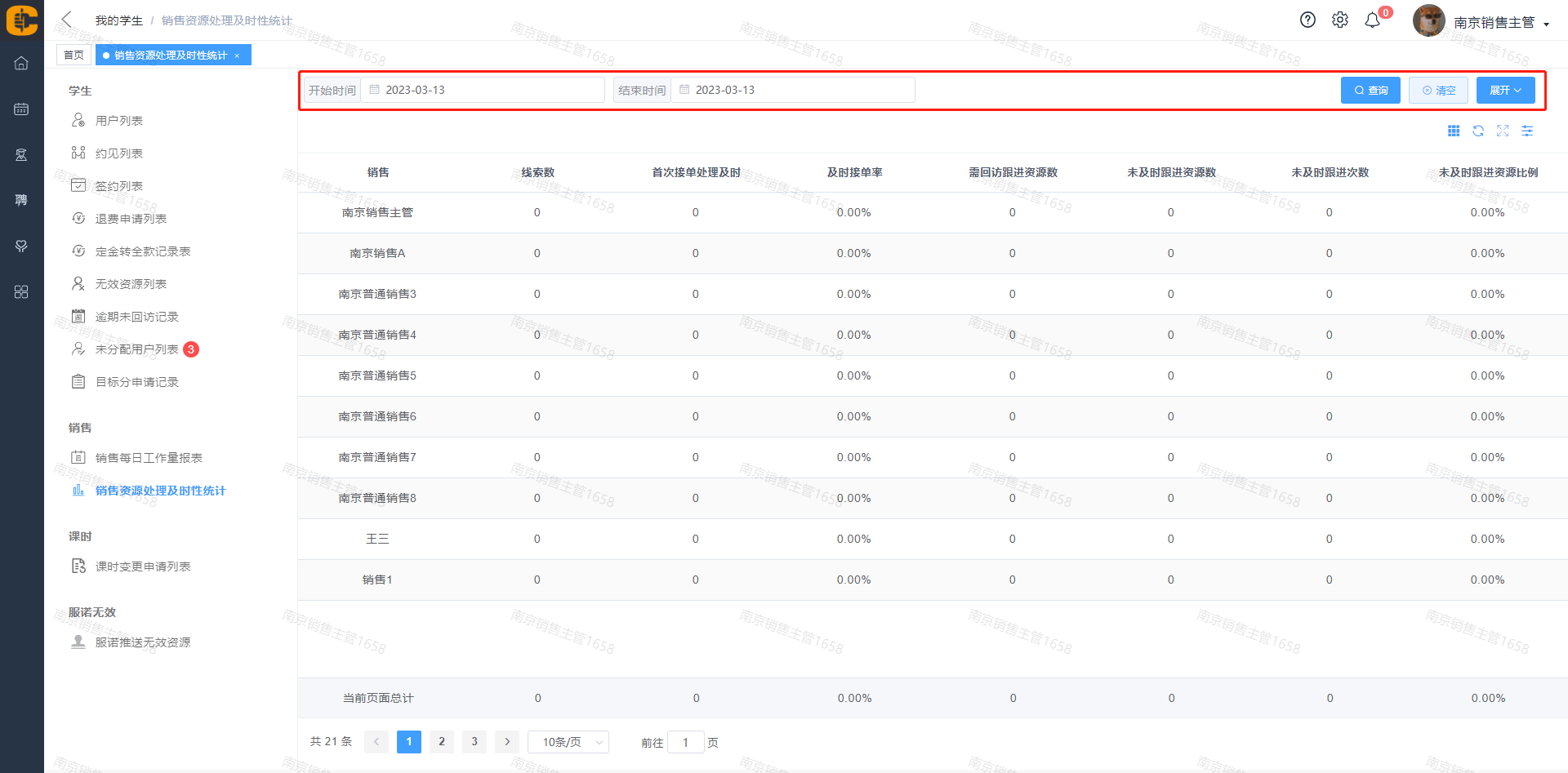This screenshot has width=1568, height=773.
Task: Open the settings gear icon
Action: [x=1340, y=20]
